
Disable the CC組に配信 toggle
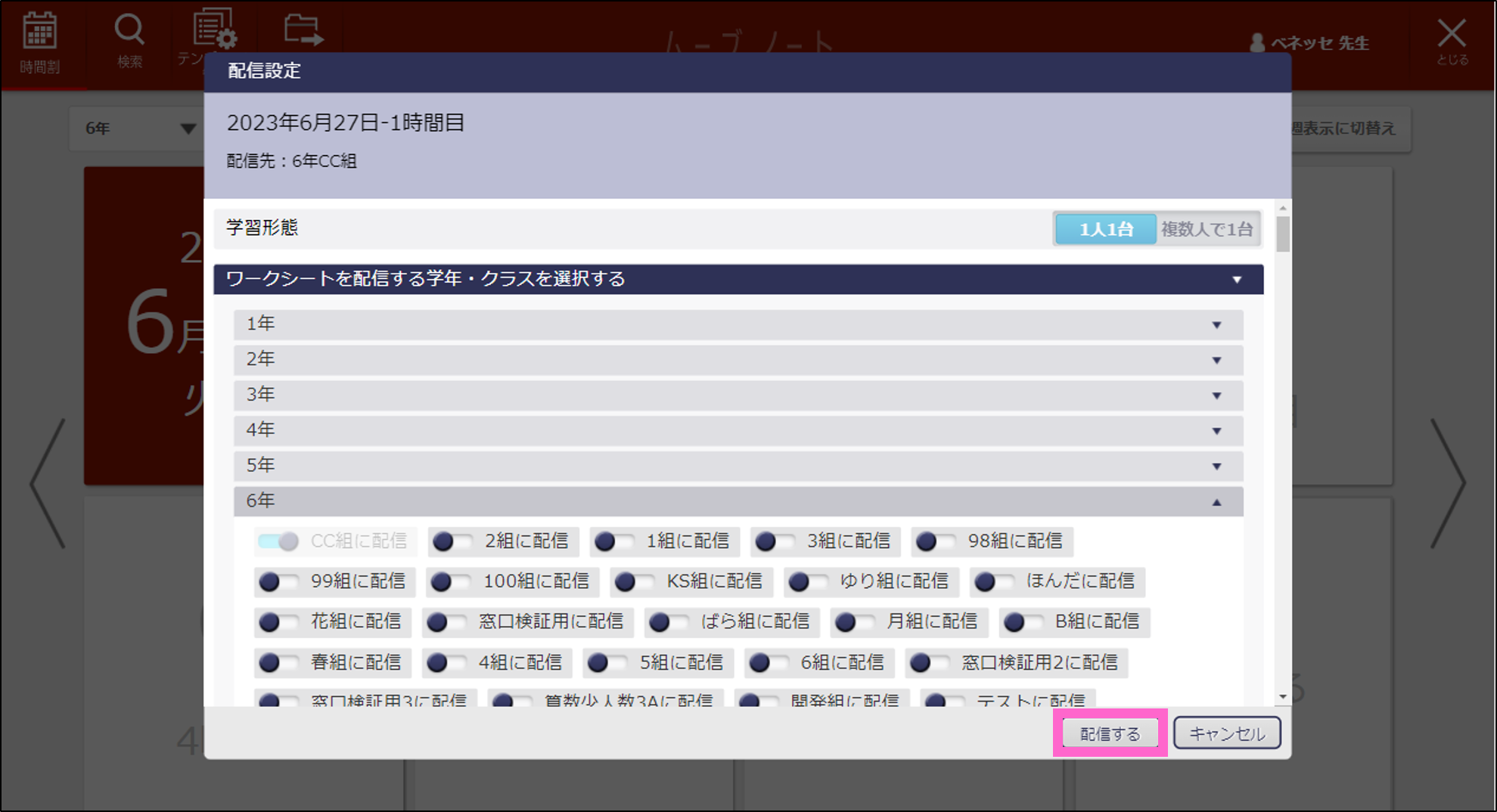279,541
